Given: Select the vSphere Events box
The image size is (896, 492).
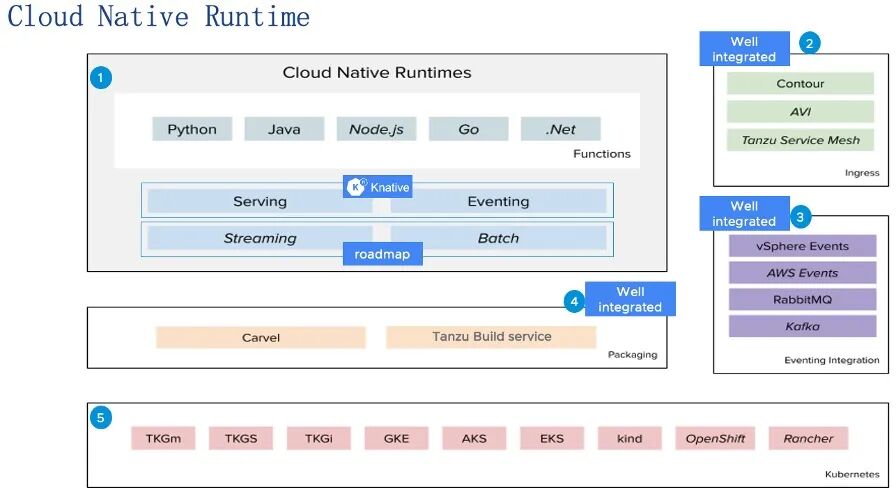Looking at the screenshot, I should [802, 246].
